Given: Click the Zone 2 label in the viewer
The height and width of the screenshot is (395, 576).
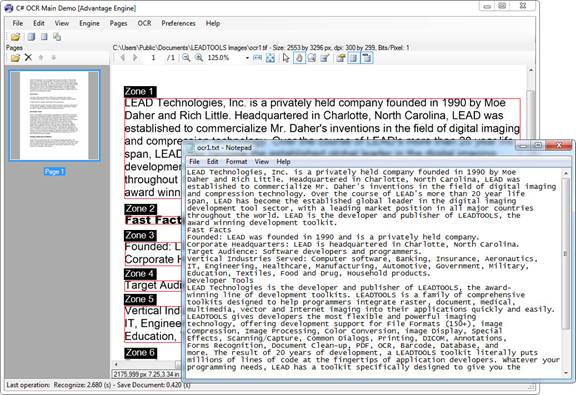Looking at the screenshot, I should coord(140,209).
